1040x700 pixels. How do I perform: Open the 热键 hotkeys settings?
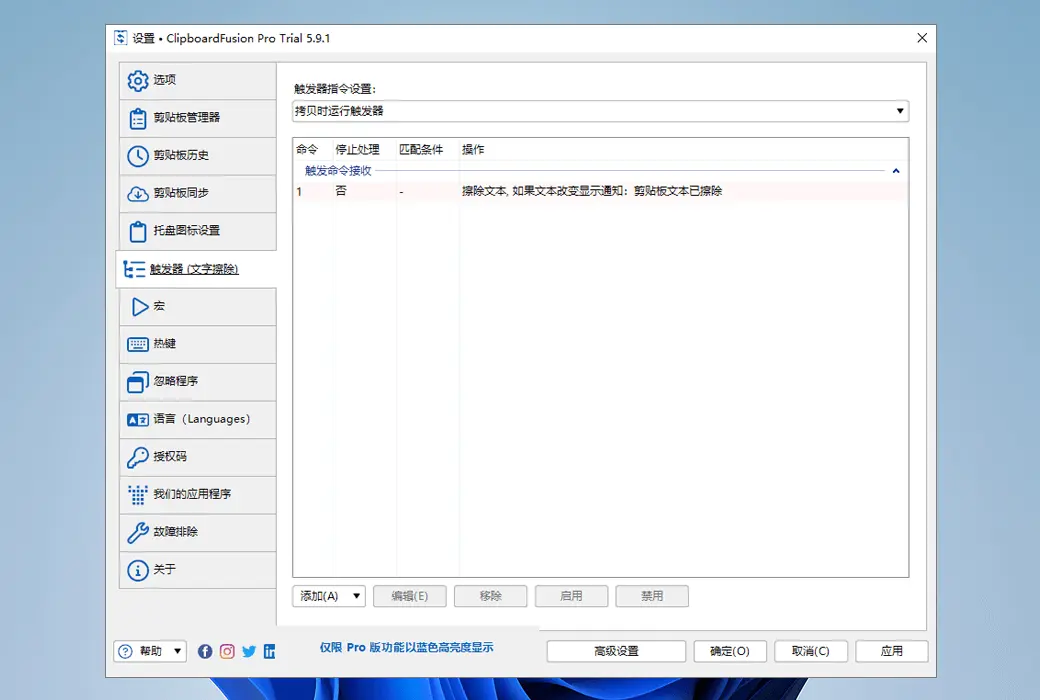165,344
